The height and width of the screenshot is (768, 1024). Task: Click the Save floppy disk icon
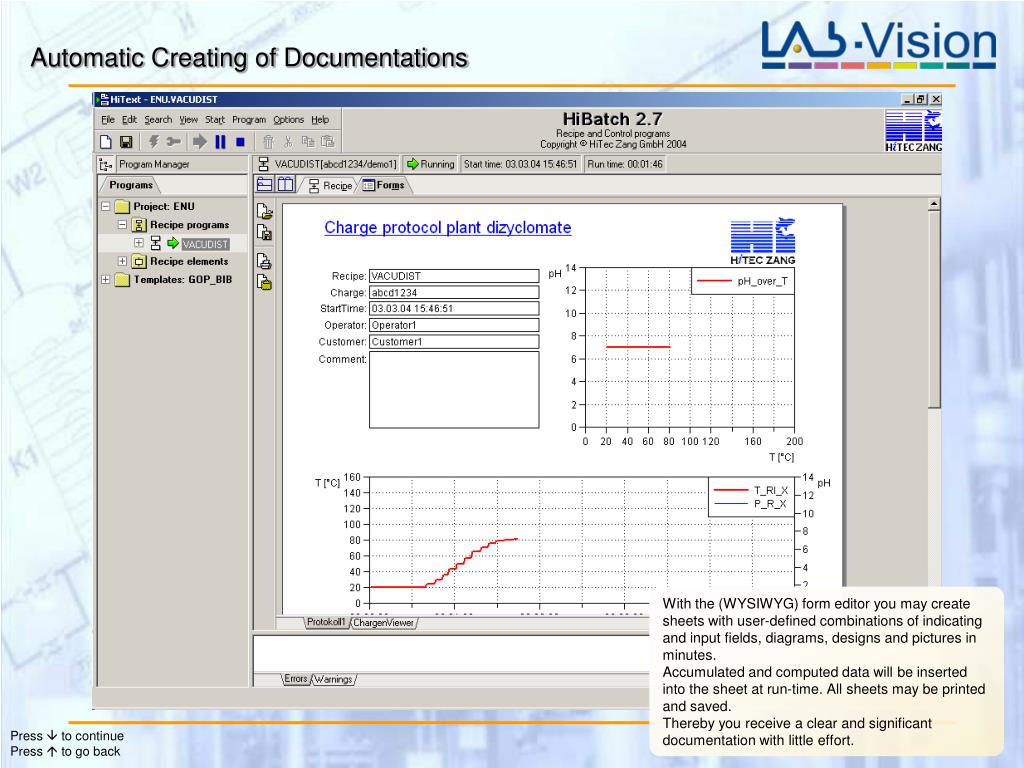[x=127, y=142]
